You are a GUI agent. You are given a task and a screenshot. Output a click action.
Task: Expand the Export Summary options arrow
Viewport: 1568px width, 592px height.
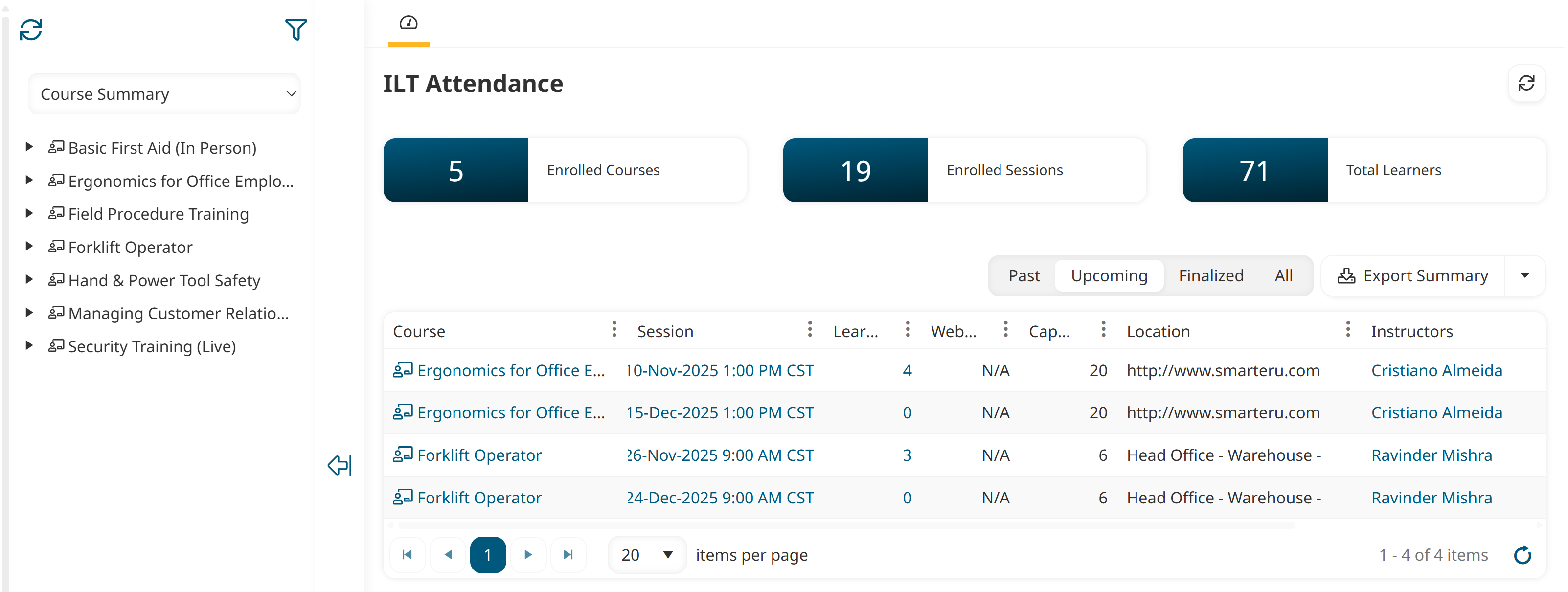click(x=1525, y=275)
